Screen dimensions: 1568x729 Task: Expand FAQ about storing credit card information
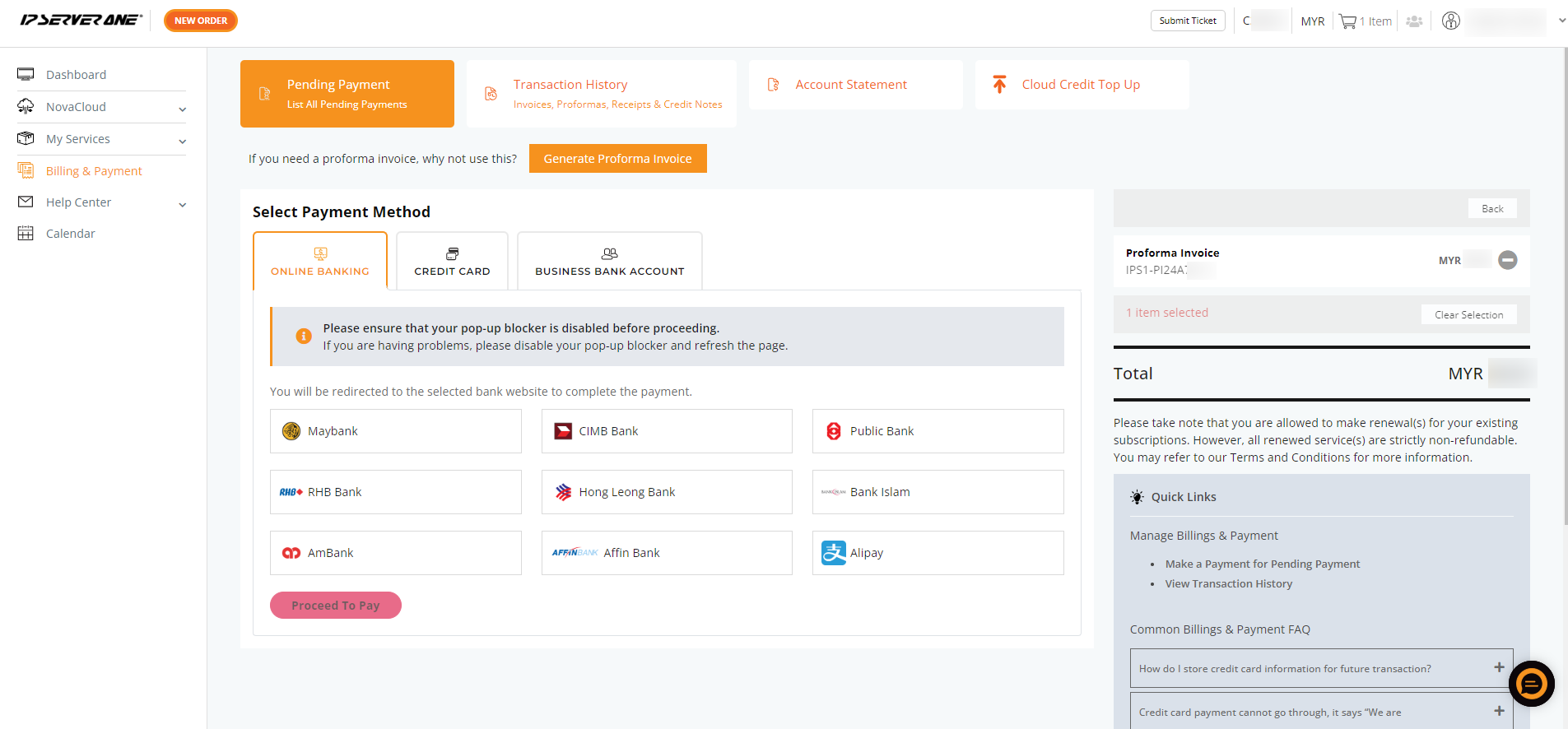(x=1322, y=668)
